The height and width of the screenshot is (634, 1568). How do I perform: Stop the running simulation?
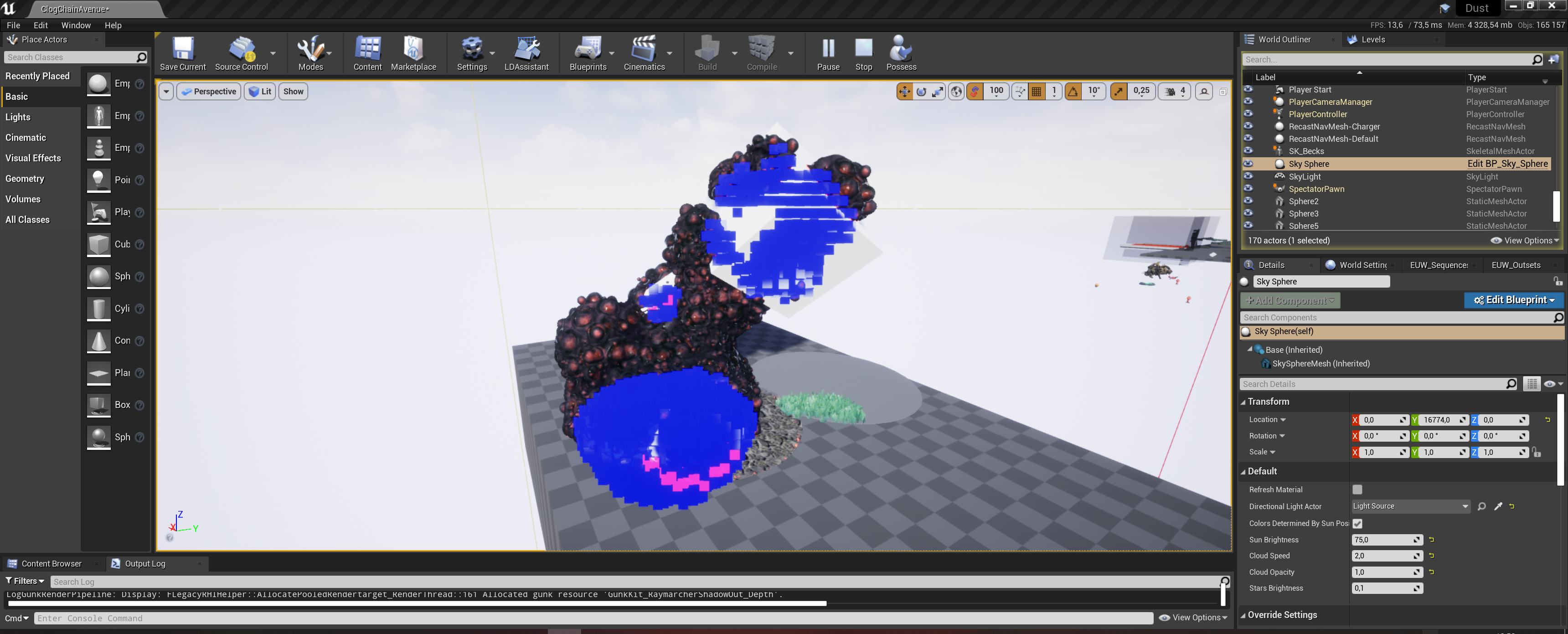point(863,53)
